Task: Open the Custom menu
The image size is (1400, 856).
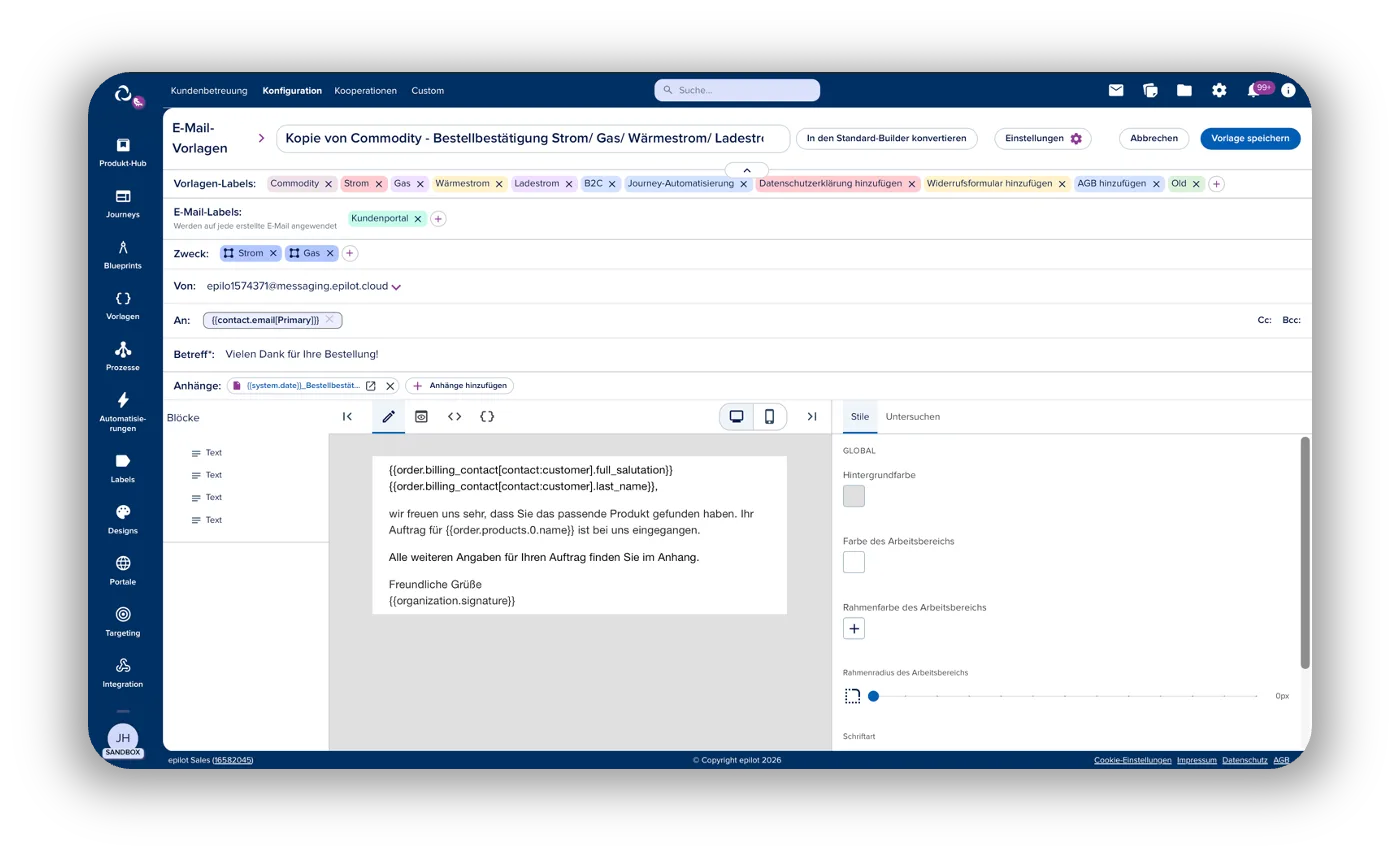Action: (x=427, y=90)
